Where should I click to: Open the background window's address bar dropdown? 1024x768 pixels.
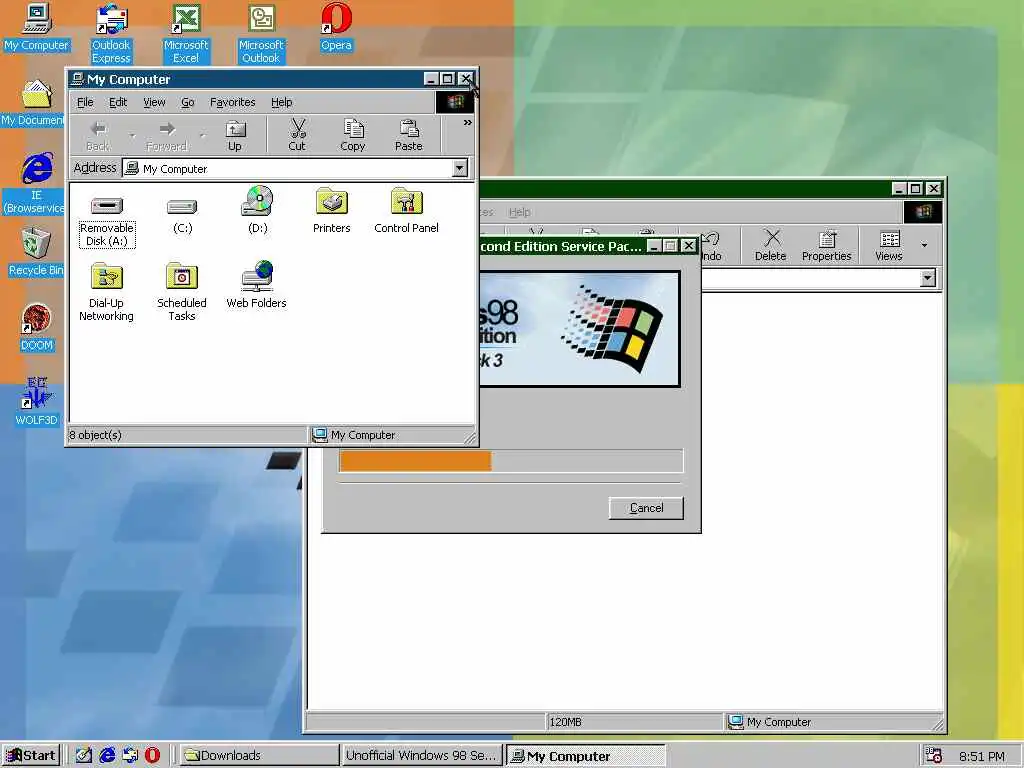click(927, 278)
